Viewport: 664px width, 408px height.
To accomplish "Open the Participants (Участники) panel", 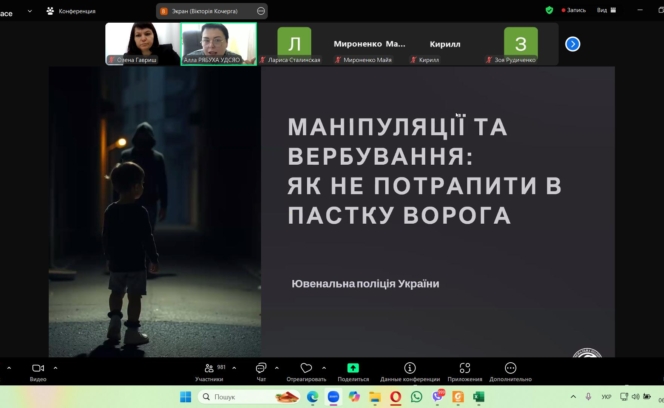I will (x=208, y=370).
